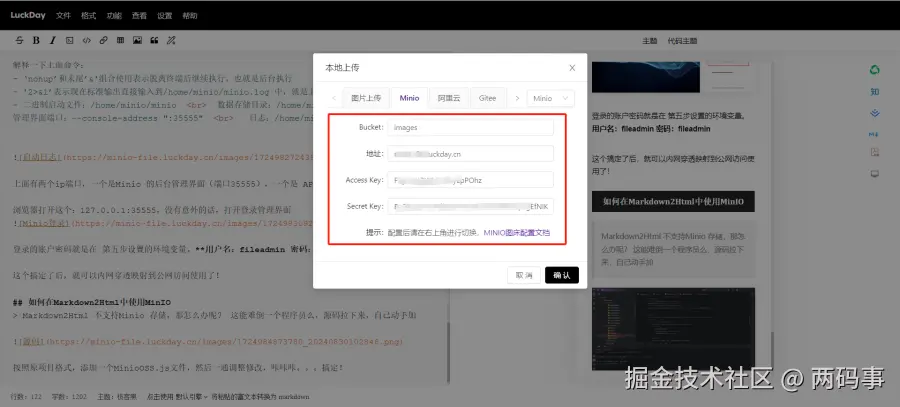Screen dimensions: 900x407
Task: Close the 本地上传 dialog with X
Action: (572, 68)
